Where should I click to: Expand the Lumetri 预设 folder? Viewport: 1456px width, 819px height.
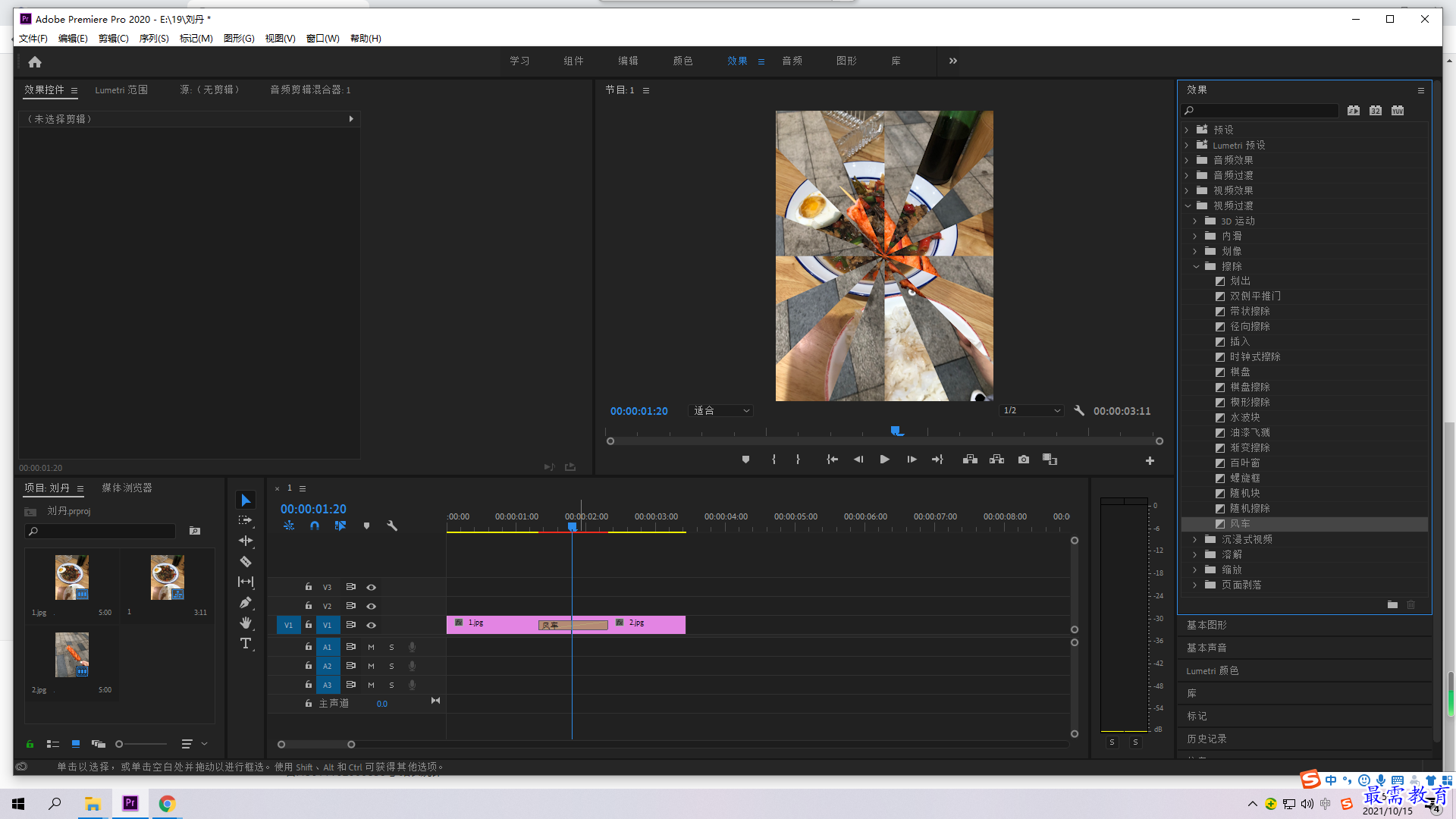[1187, 145]
